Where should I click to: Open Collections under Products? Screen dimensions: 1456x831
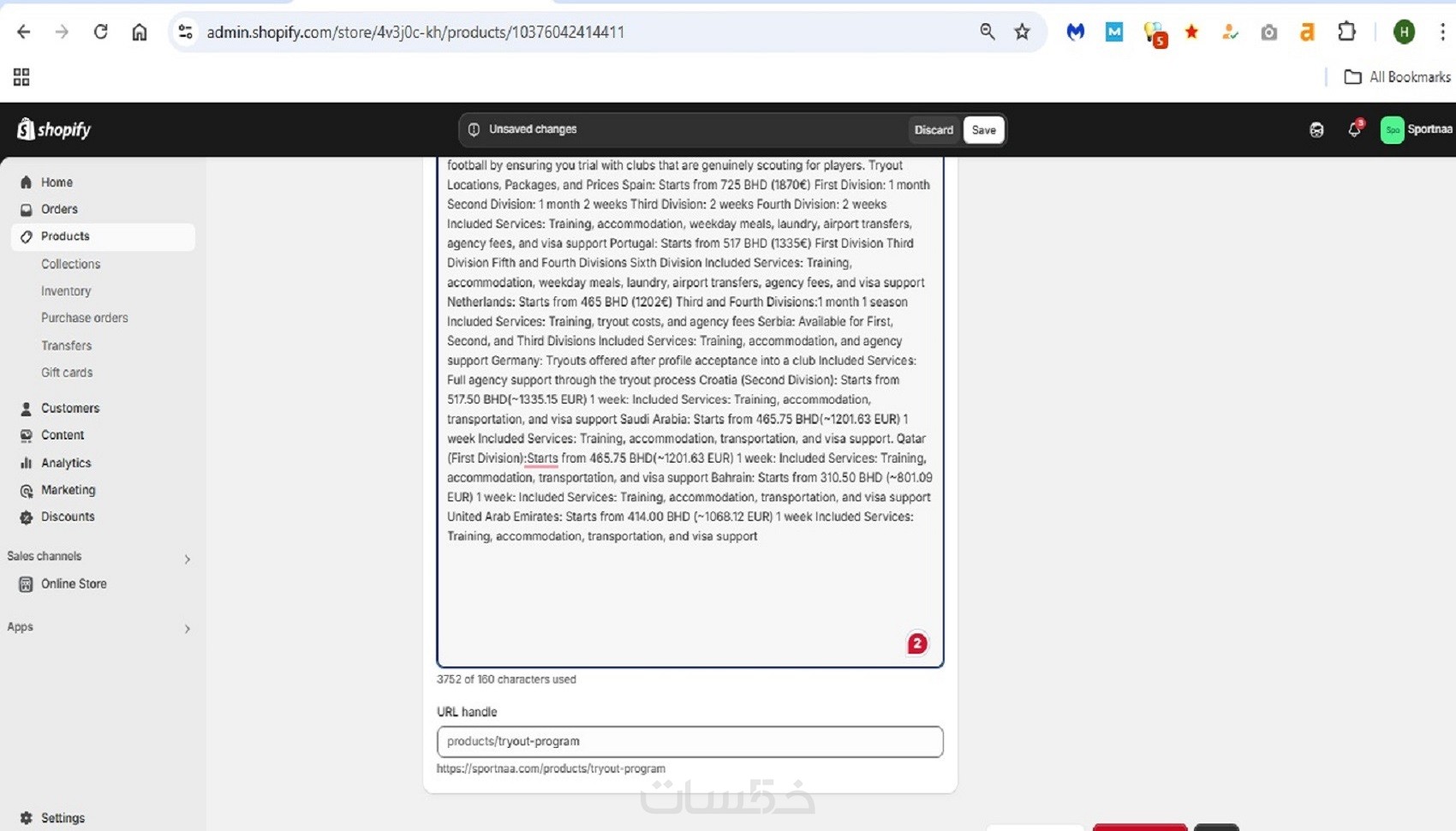pos(70,264)
